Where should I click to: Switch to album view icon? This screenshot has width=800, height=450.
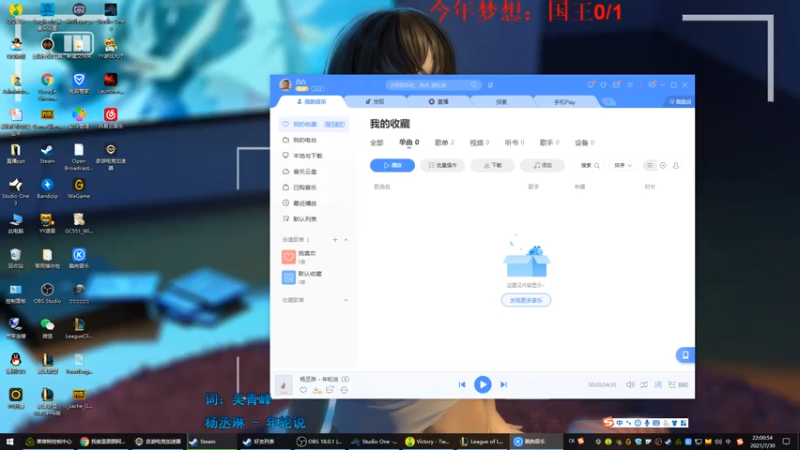tap(663, 165)
